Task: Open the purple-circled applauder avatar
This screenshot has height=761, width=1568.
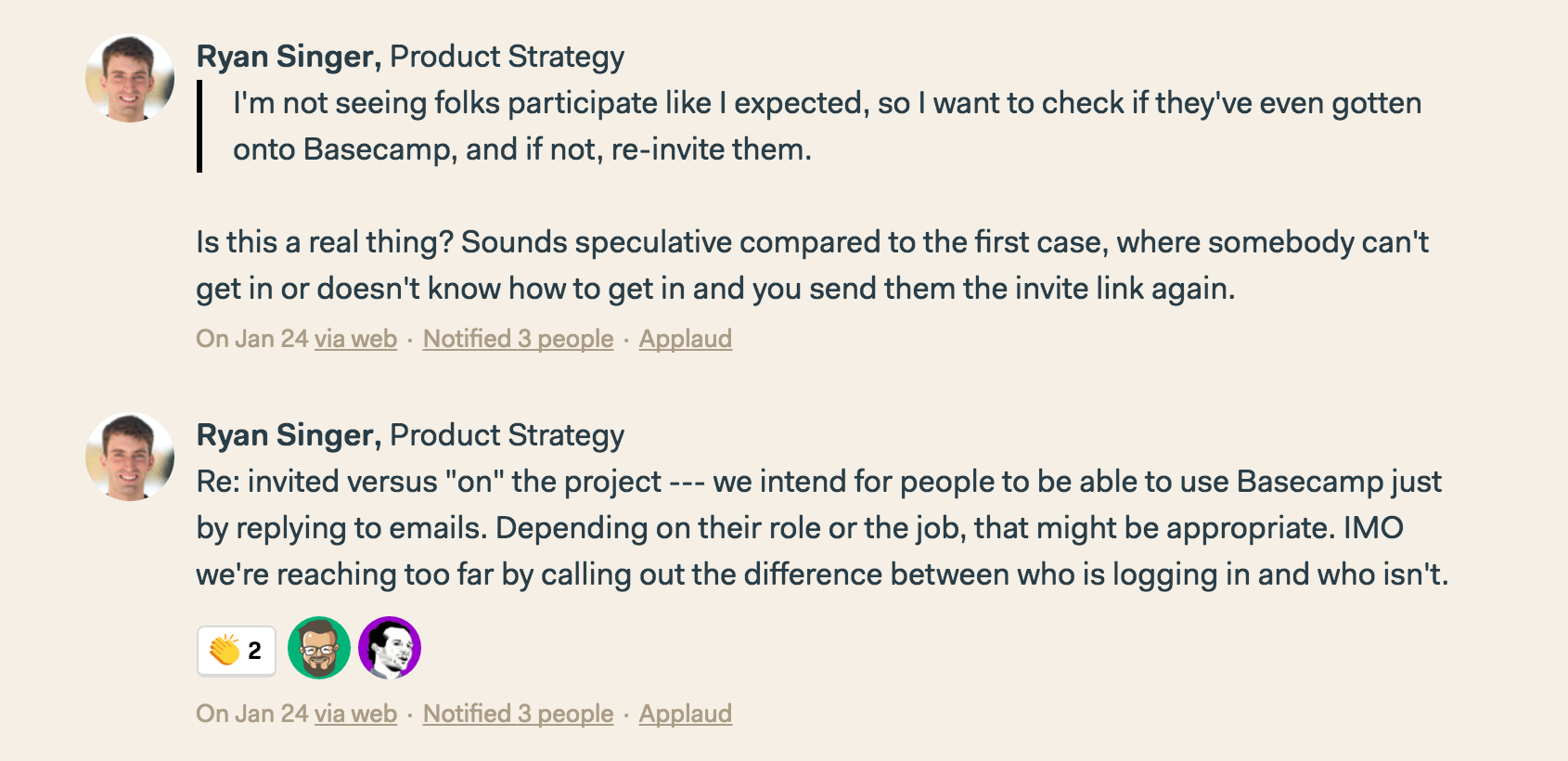Action: [390, 648]
